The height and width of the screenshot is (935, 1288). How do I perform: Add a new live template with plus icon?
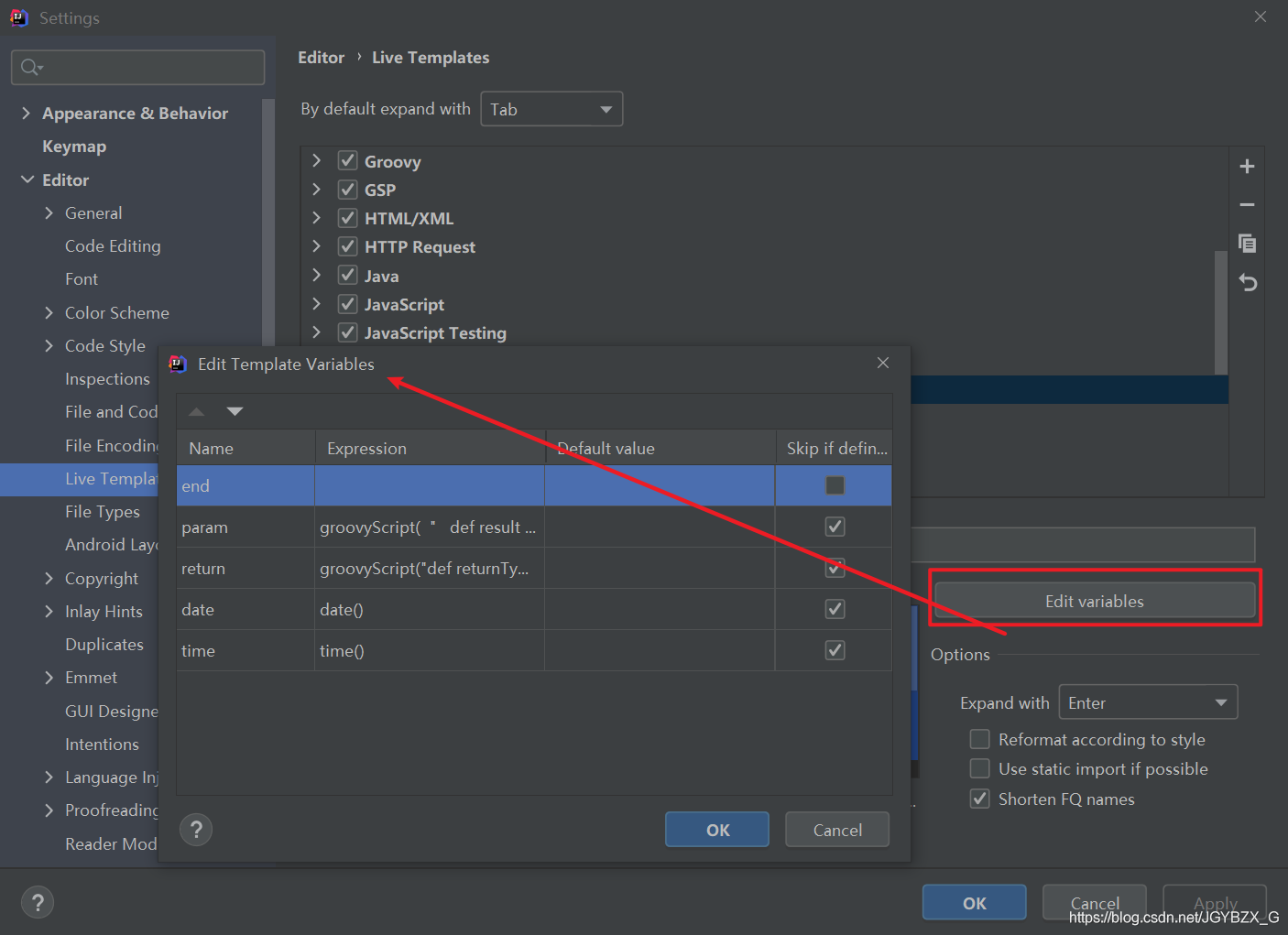[x=1247, y=167]
